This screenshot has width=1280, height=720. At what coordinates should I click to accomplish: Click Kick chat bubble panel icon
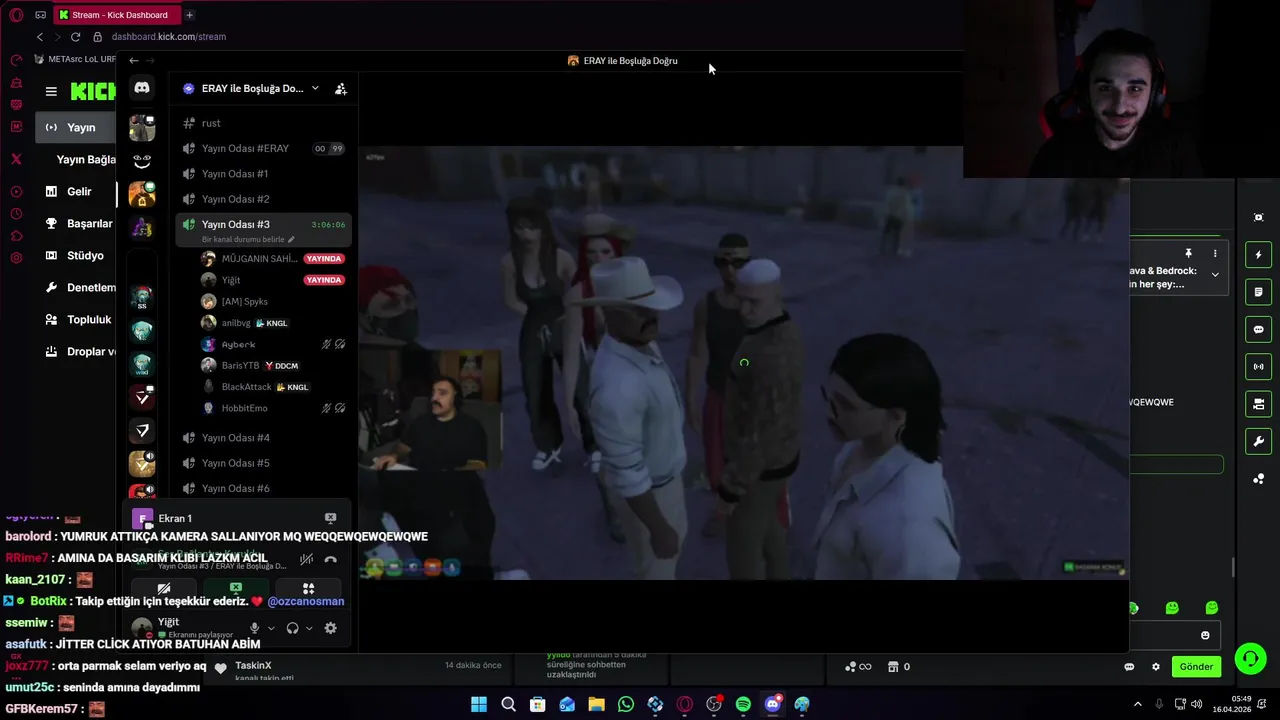tap(1258, 329)
